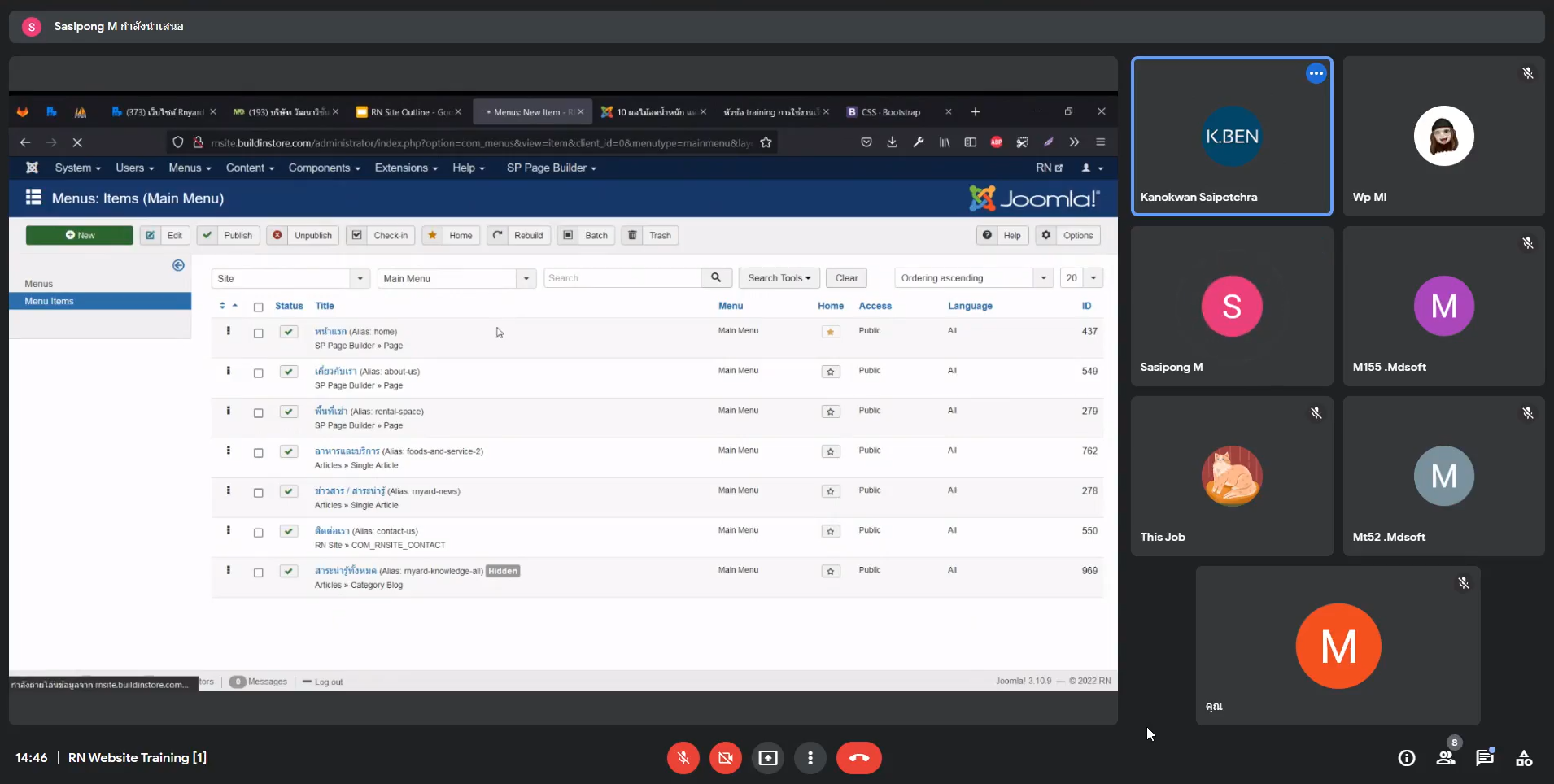Screen dimensions: 1554x784
Task: Click the green New button
Action: (80, 236)
